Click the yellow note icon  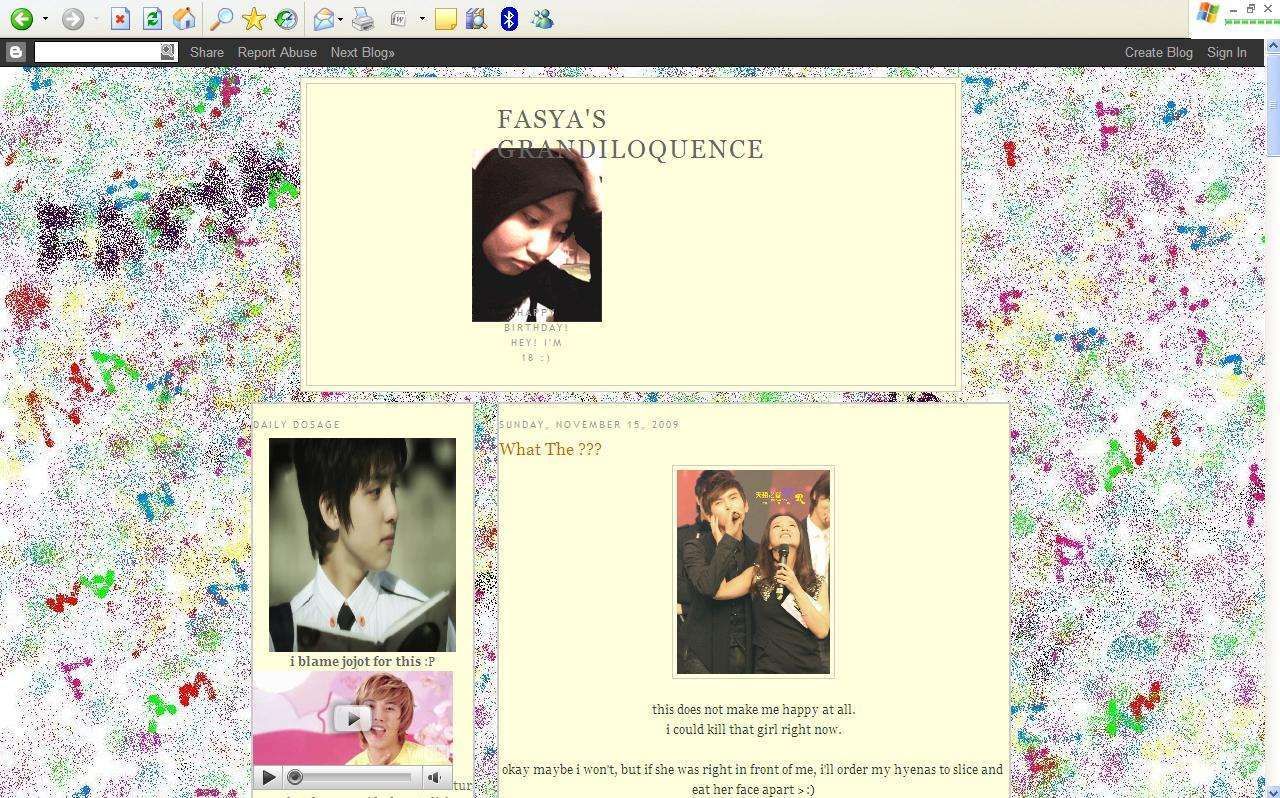tap(445, 19)
